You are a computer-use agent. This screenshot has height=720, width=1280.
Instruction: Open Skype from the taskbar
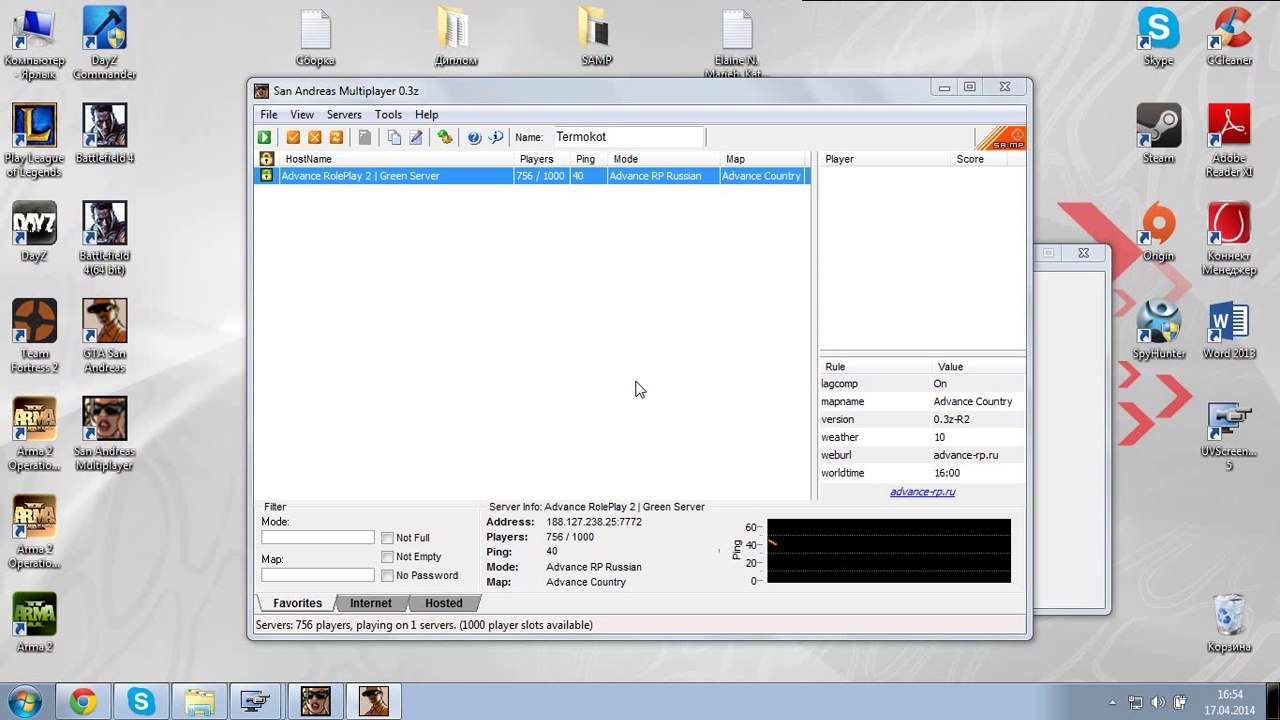pos(141,701)
